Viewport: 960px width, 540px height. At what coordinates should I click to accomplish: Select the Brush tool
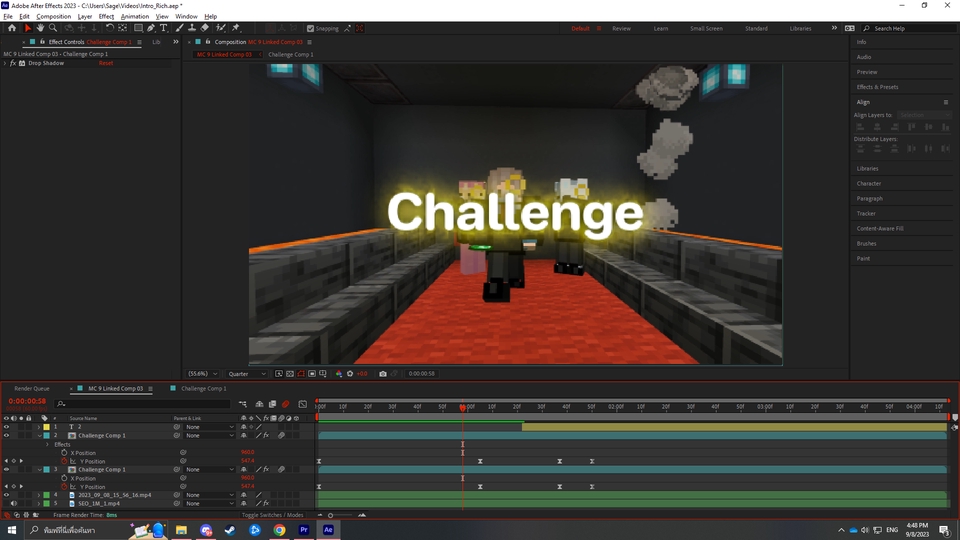179,28
